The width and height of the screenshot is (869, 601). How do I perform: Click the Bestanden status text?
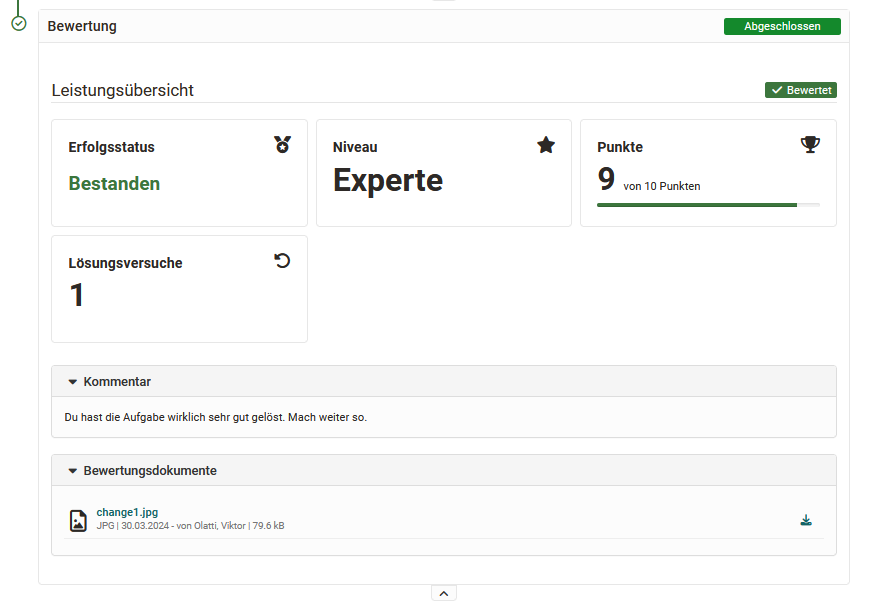[x=114, y=183]
